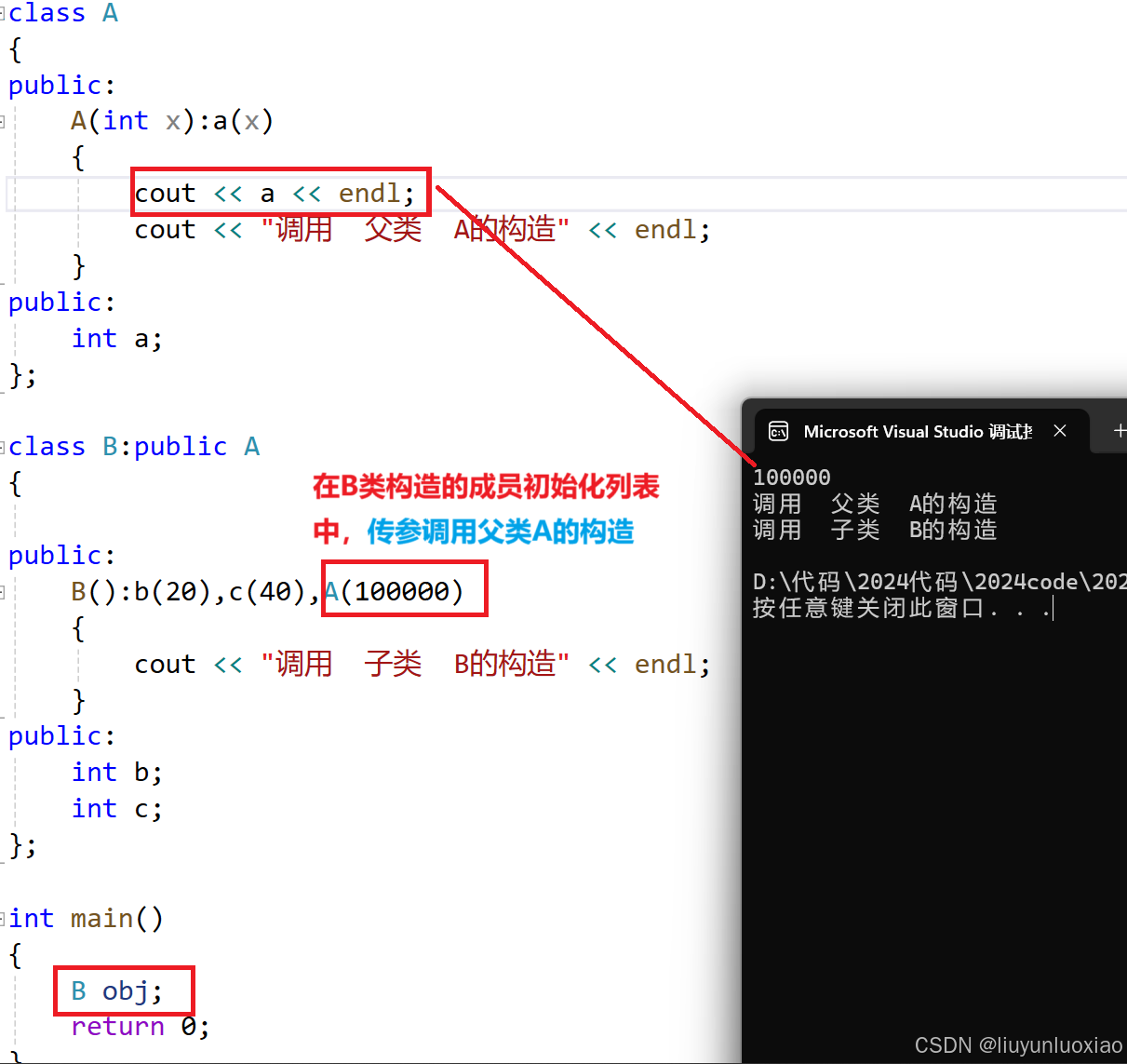Click the 'return 0;' line
Image resolution: width=1127 pixels, height=1064 pixels.
point(141,1027)
